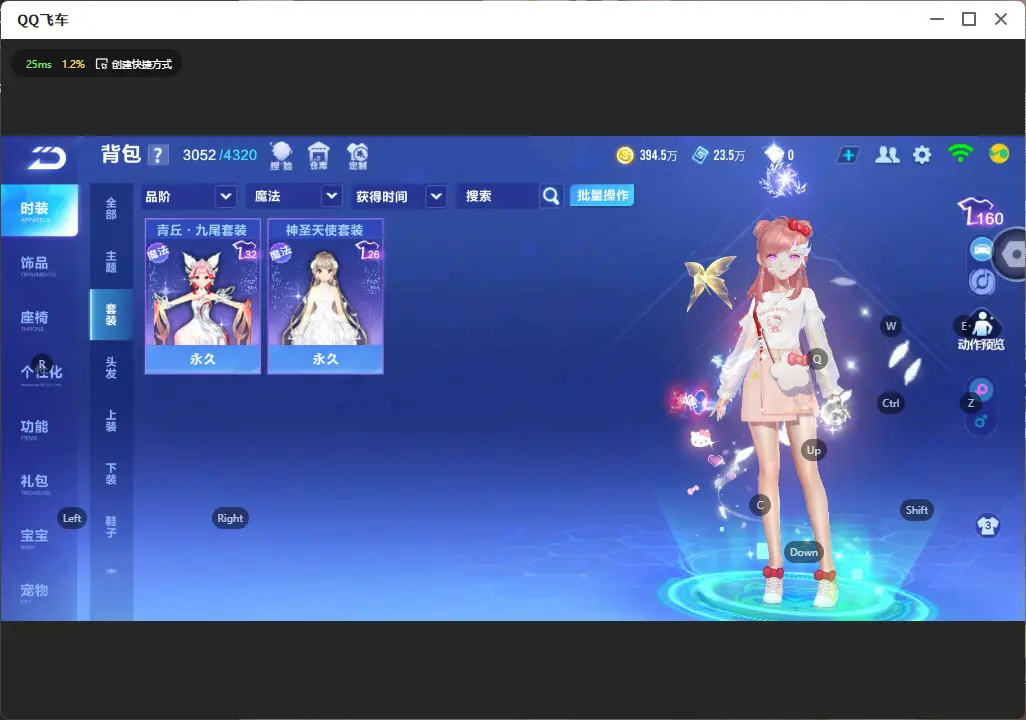The image size is (1026, 720).
Task: Click the search magnifier icon
Action: pos(551,196)
